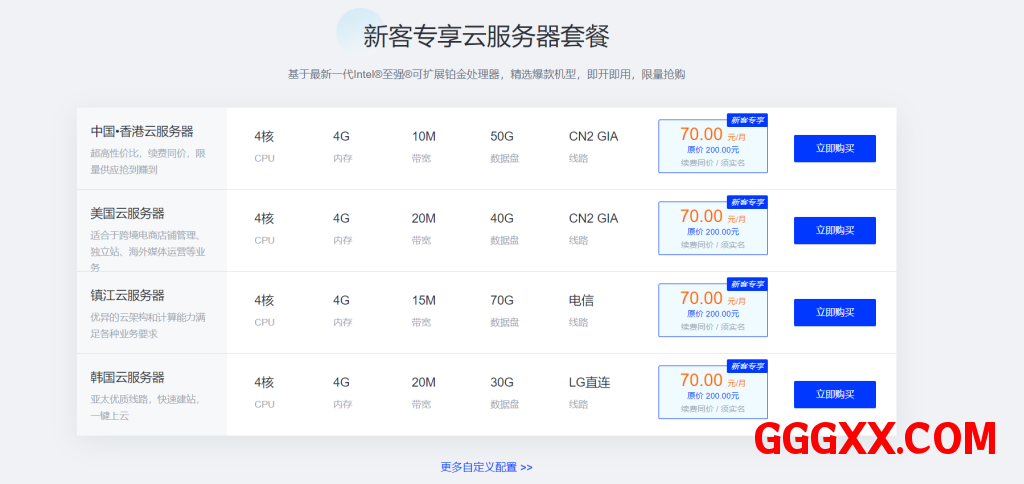
Task: Tap 新客专享 badge in the 韩国云服务器 row
Action: pos(746,366)
